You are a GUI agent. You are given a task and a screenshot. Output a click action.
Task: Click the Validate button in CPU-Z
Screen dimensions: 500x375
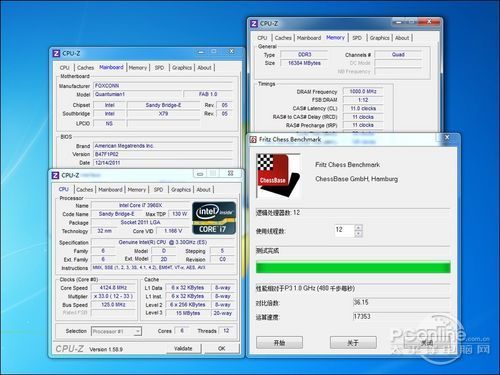[x=183, y=348]
